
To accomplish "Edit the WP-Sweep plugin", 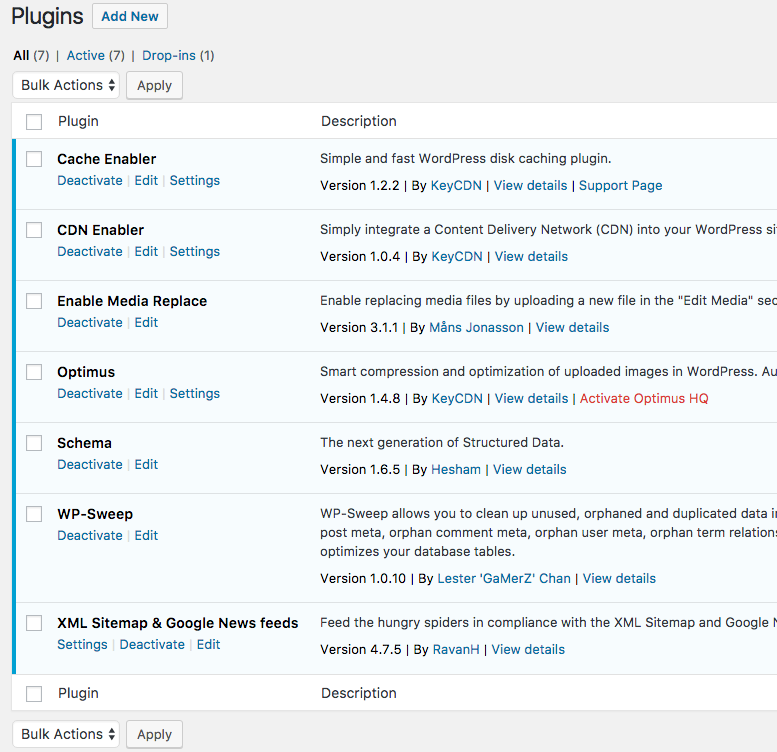I will 146,536.
